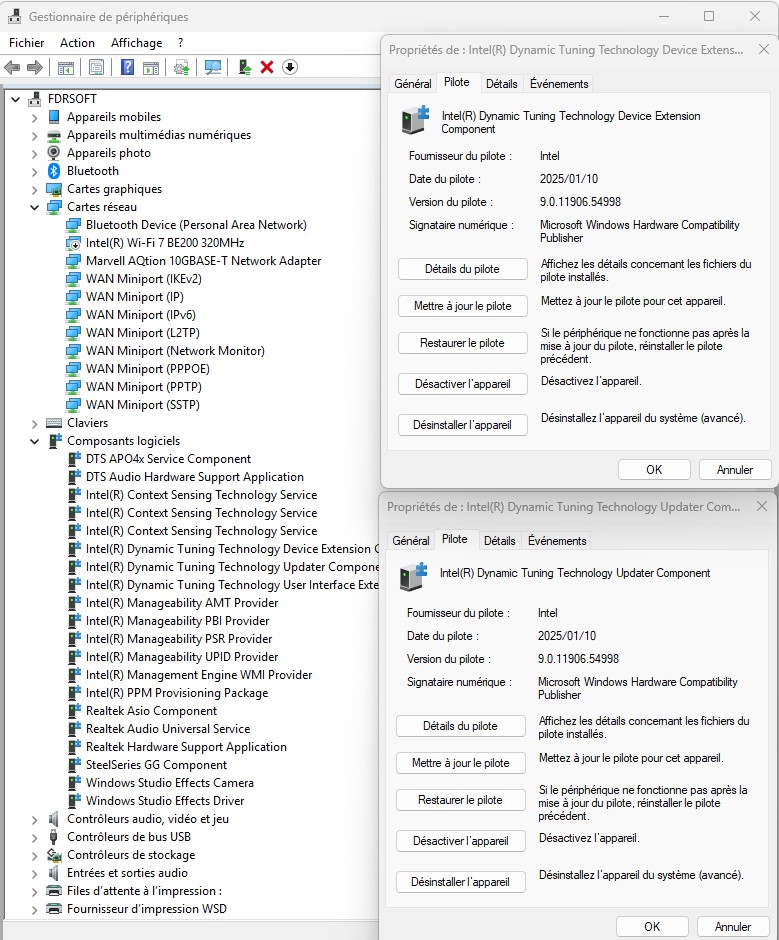
Task: Click the red X uninstall device toolbar icon
Action: [x=267, y=67]
